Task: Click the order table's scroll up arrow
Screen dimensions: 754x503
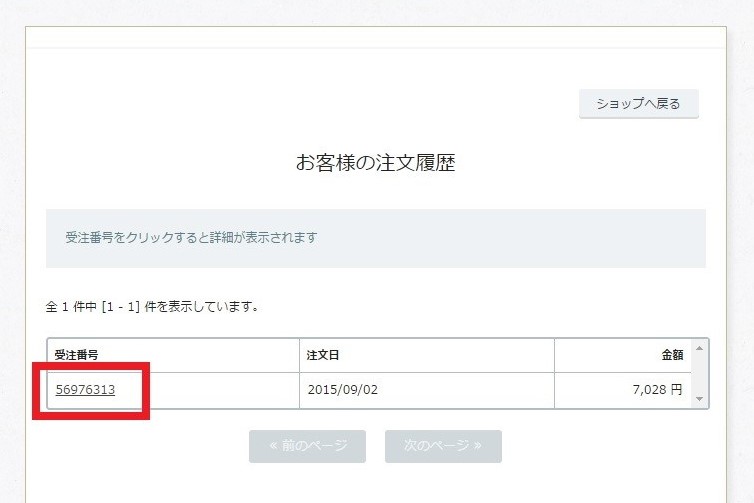Action: tap(699, 348)
